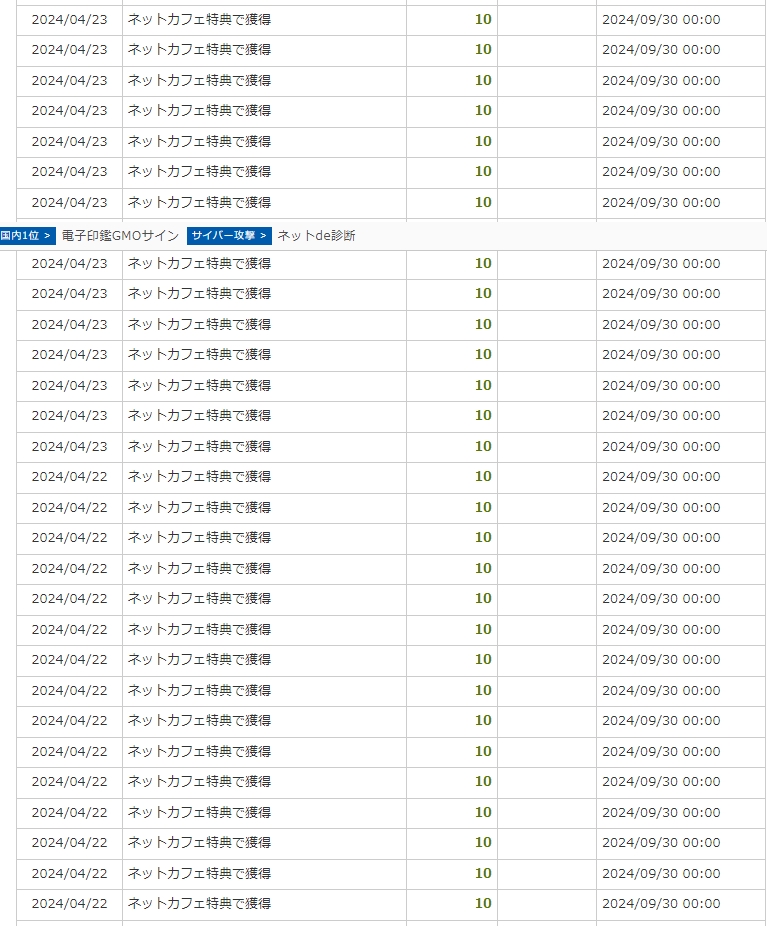Click the expiry date just below the banner
The height and width of the screenshot is (926, 767).
click(x=660, y=264)
